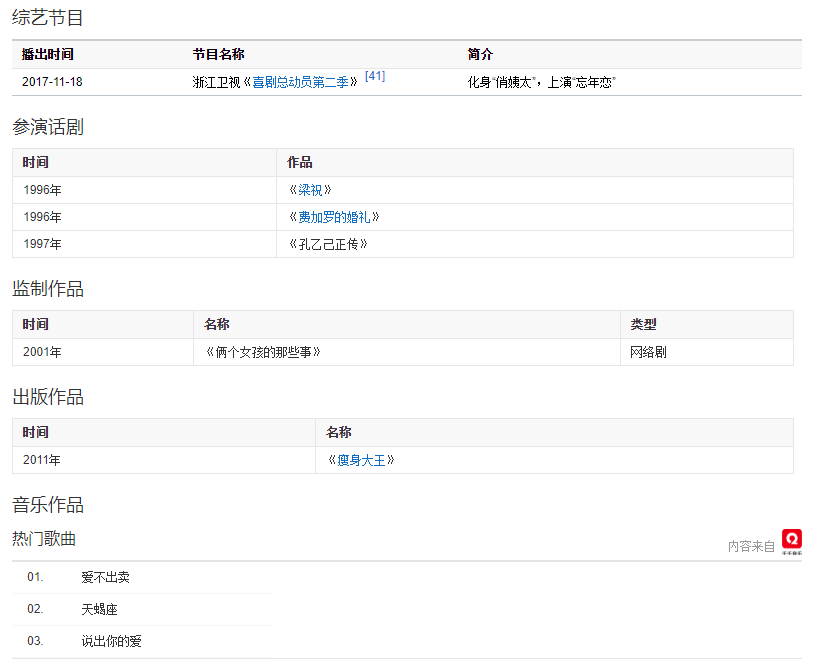Select the song 天蝎座
Screen dimensions: 824x665
99,609
